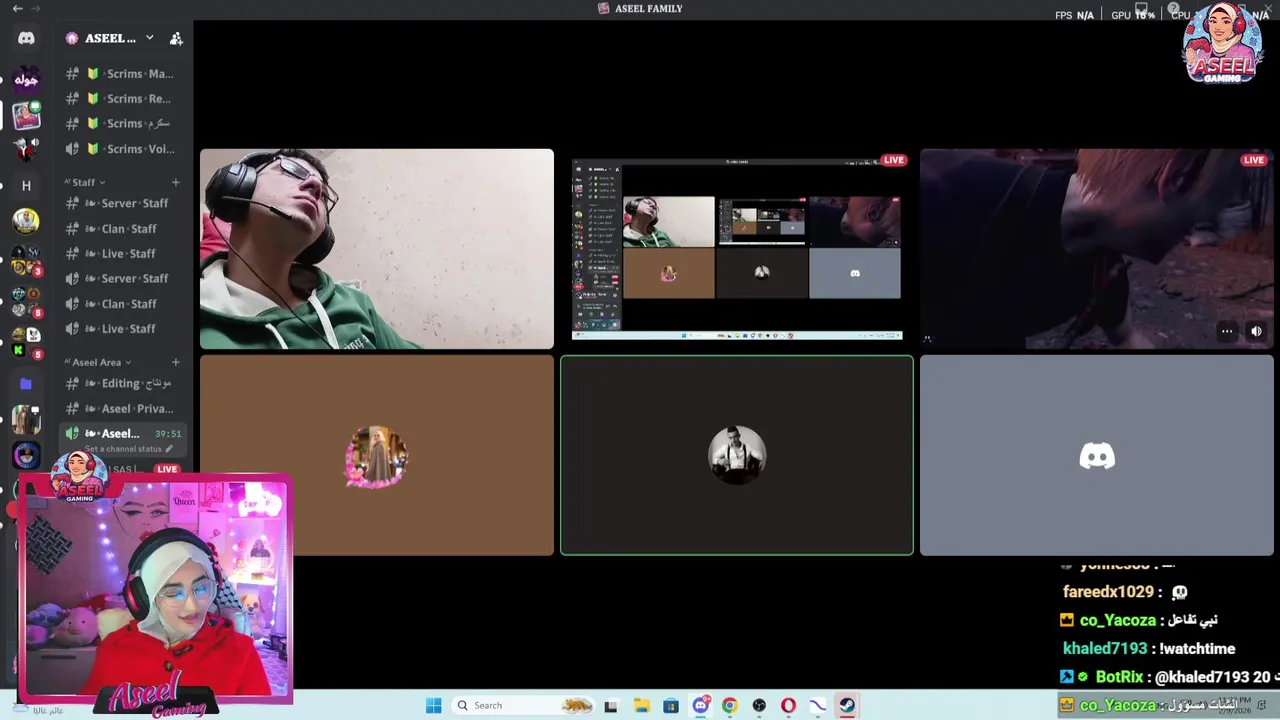Select the gray default Discord avatar tile

point(1097,455)
